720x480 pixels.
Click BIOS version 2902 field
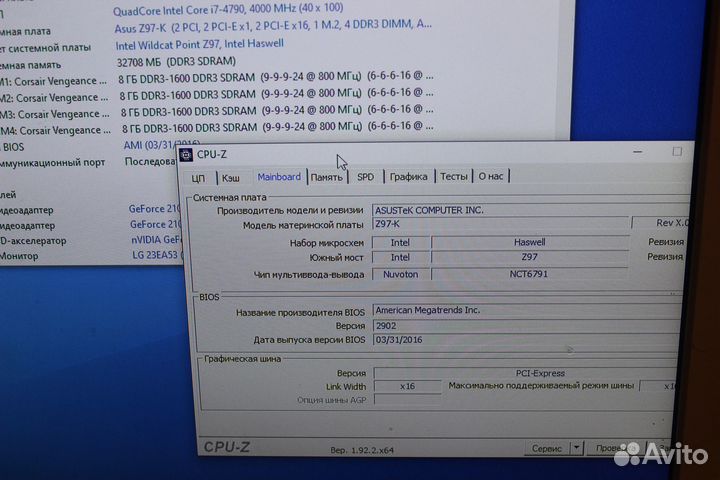[x=528, y=326]
